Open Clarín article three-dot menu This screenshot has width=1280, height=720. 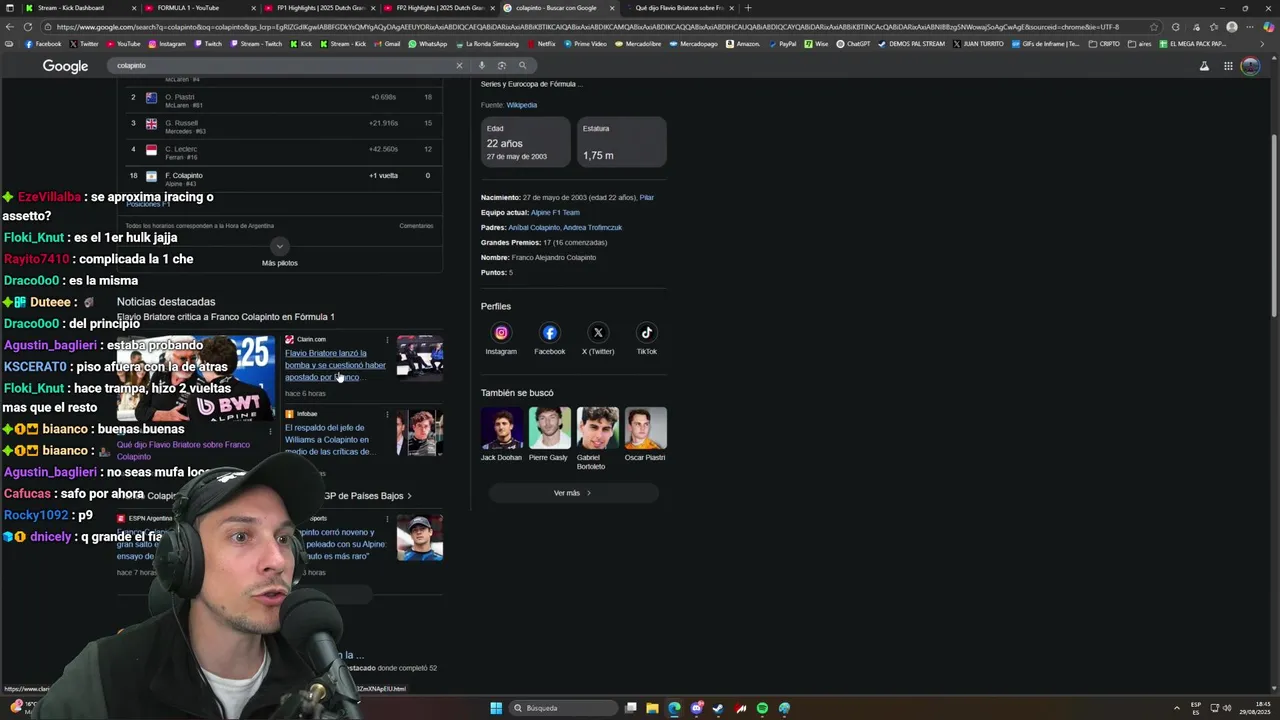[387, 340]
